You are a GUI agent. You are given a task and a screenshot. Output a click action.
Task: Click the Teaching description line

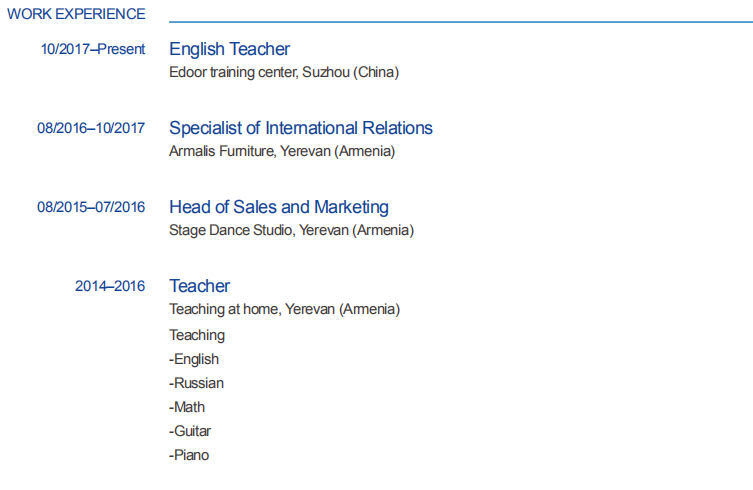click(x=197, y=335)
